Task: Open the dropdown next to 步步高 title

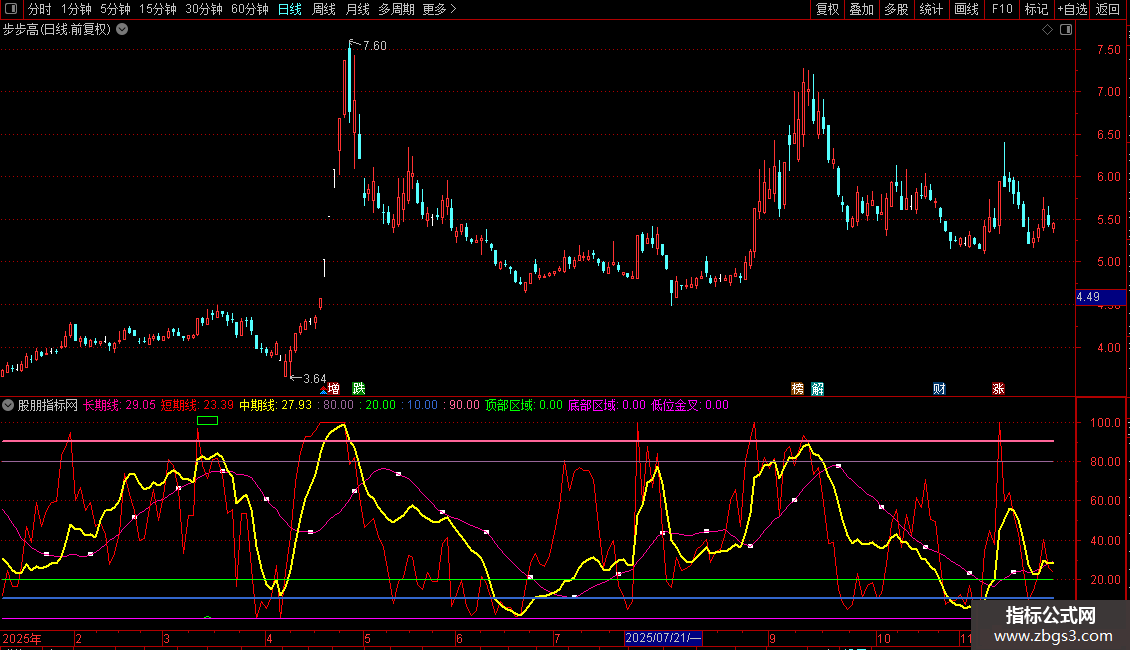Action: coord(122,29)
